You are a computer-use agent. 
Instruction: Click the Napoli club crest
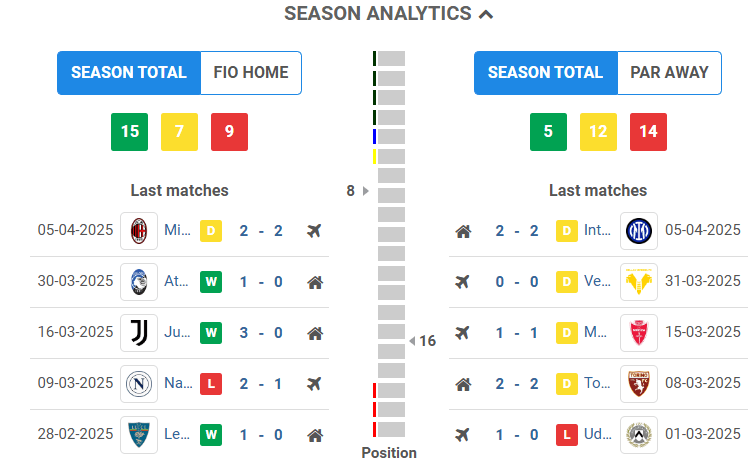coord(138,383)
